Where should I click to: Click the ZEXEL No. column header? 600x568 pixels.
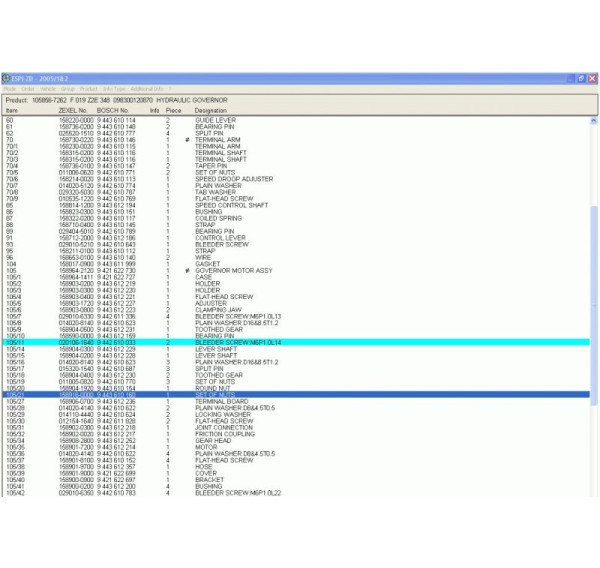pos(75,110)
